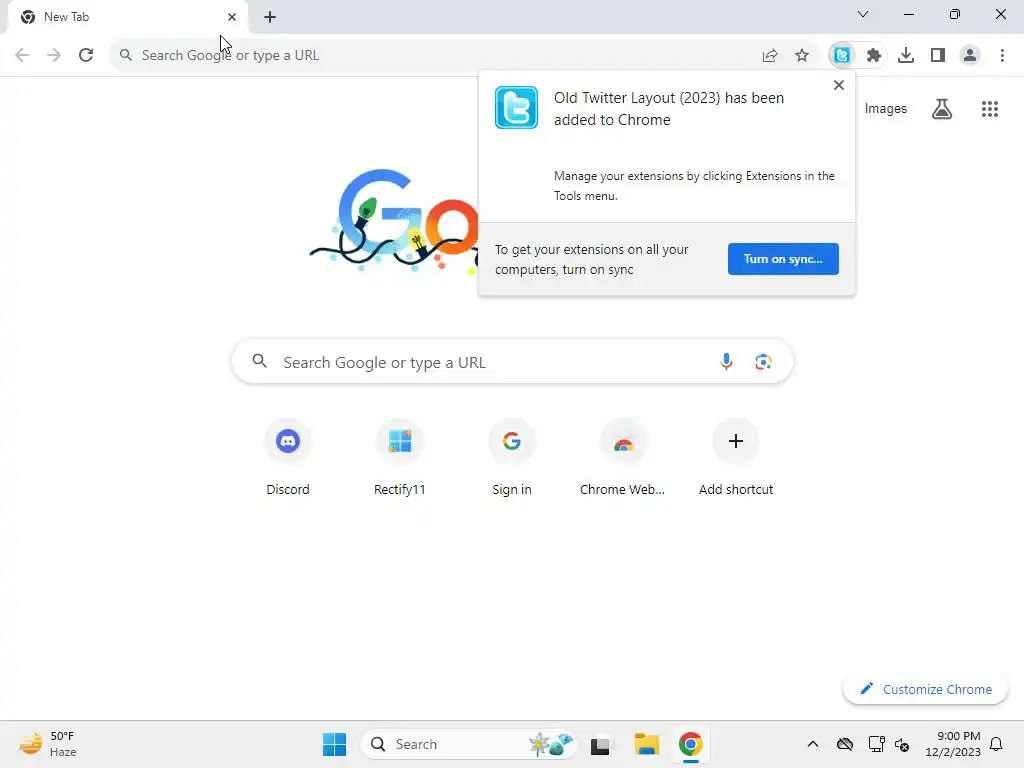The height and width of the screenshot is (768, 1024).
Task: Open the Extensions puzzle piece menu
Action: click(x=874, y=56)
